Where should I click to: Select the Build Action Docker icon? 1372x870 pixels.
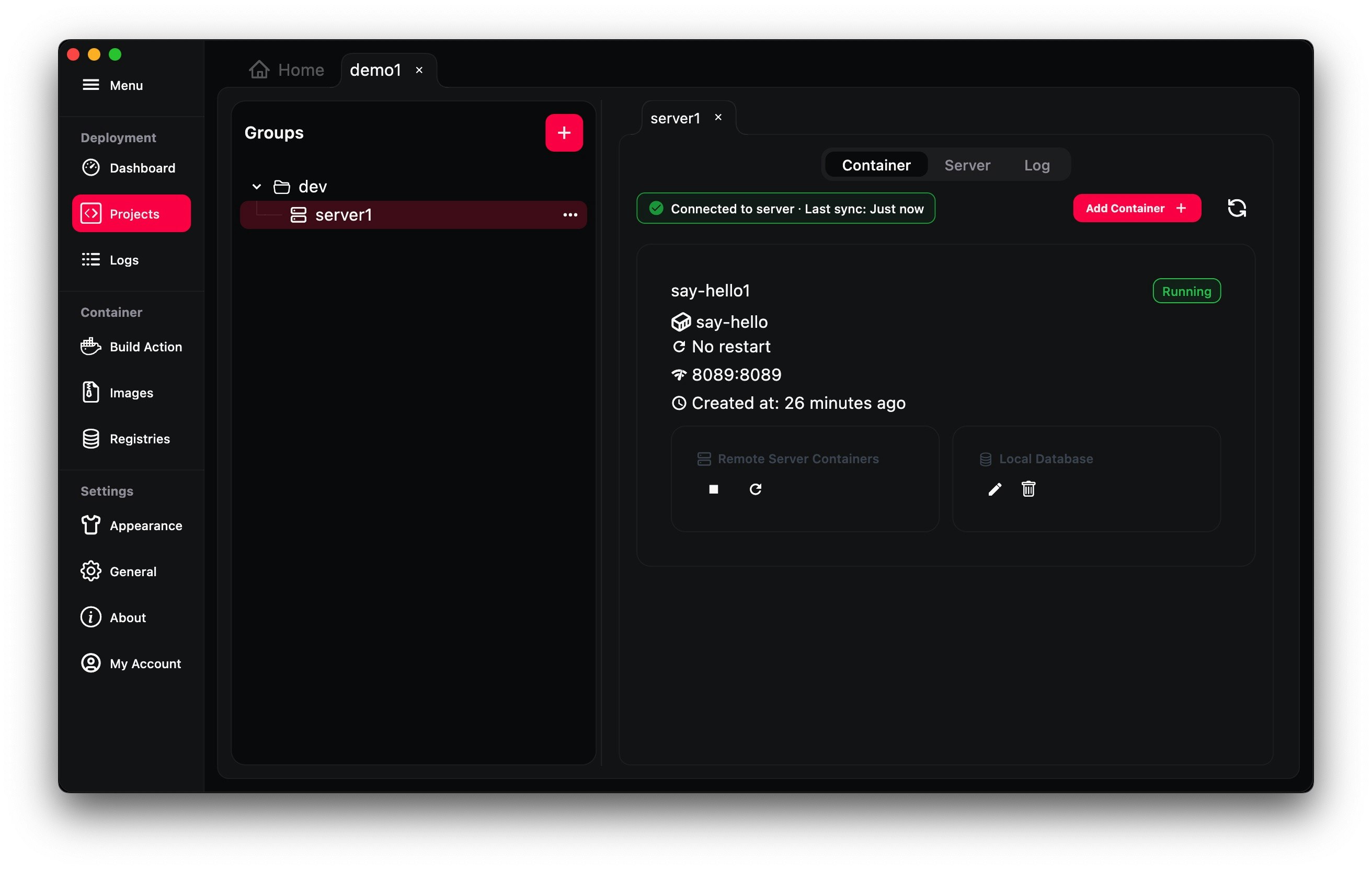91,347
